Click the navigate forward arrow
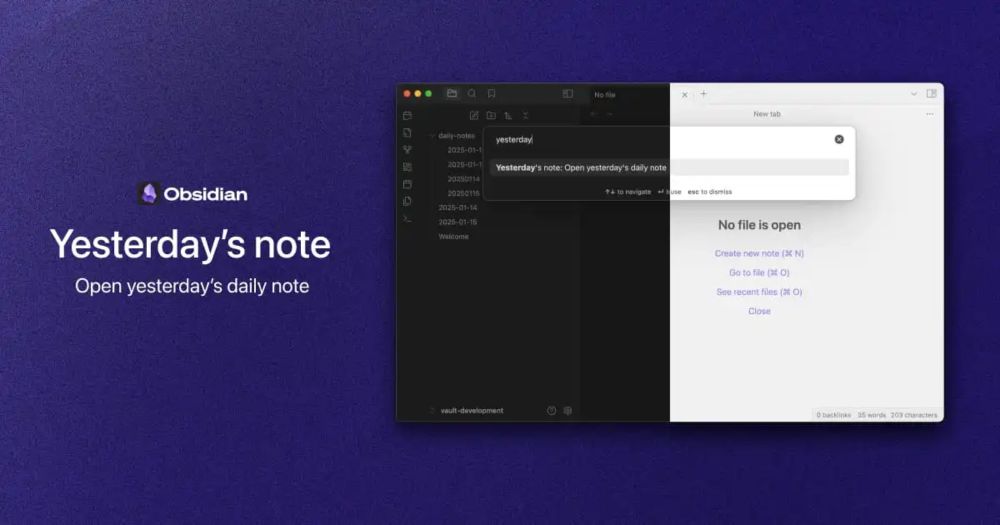The height and width of the screenshot is (525, 1000). tap(610, 114)
